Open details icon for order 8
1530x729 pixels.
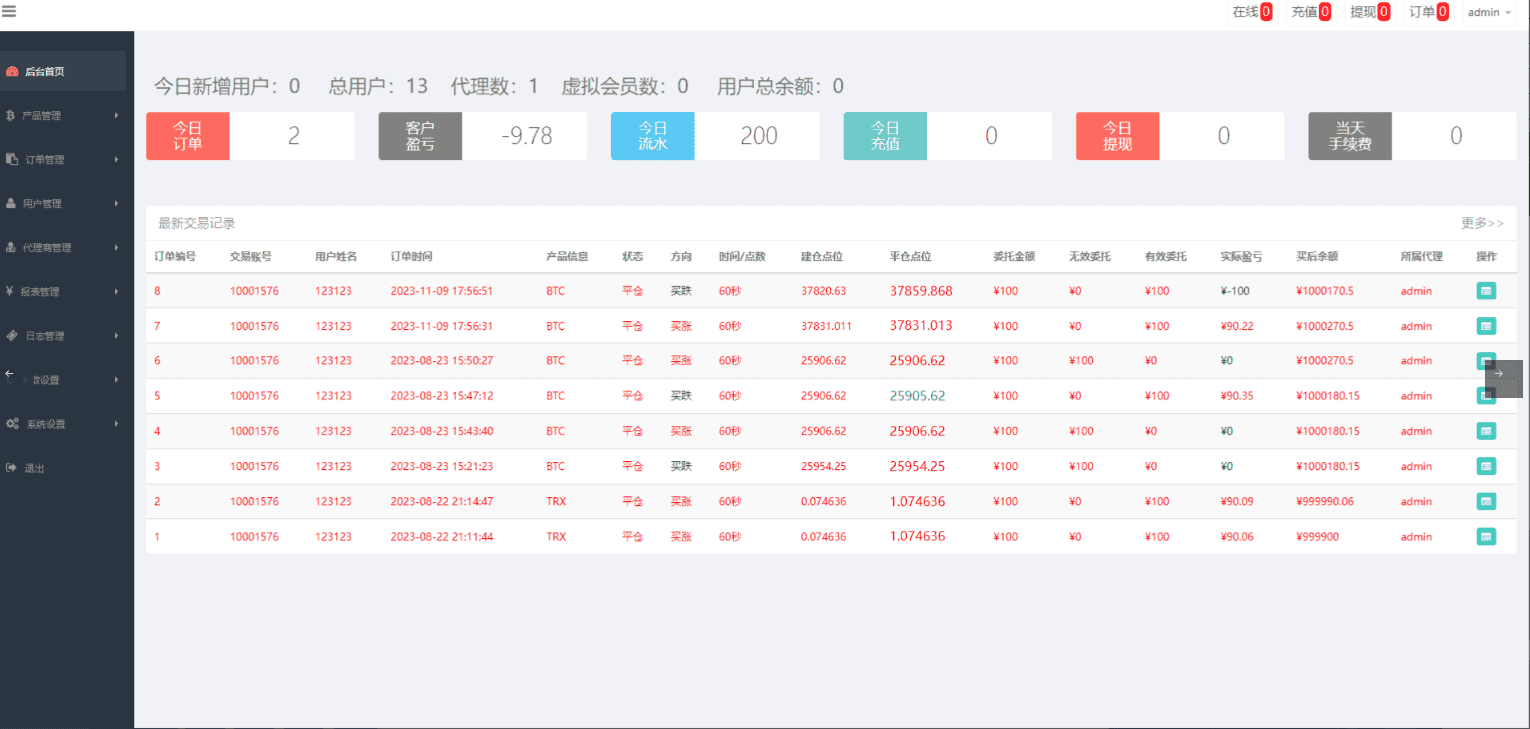pos(1486,291)
